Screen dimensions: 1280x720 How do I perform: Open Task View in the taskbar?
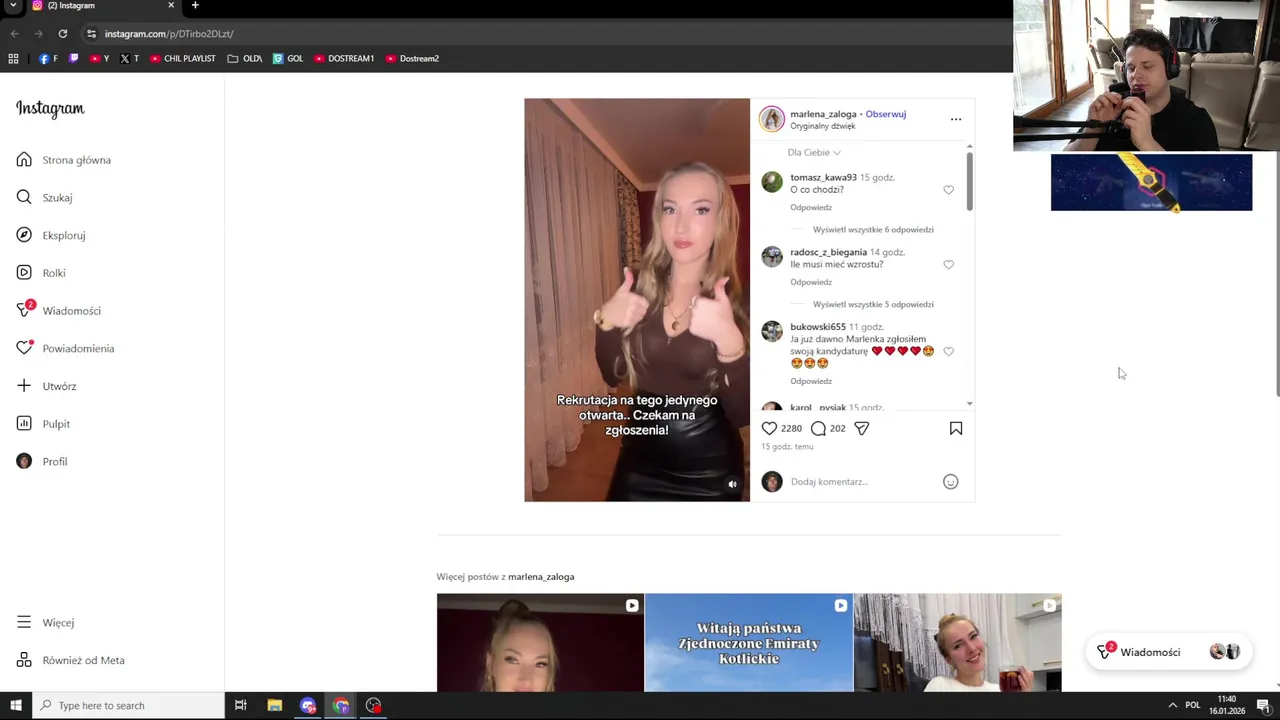pos(240,706)
